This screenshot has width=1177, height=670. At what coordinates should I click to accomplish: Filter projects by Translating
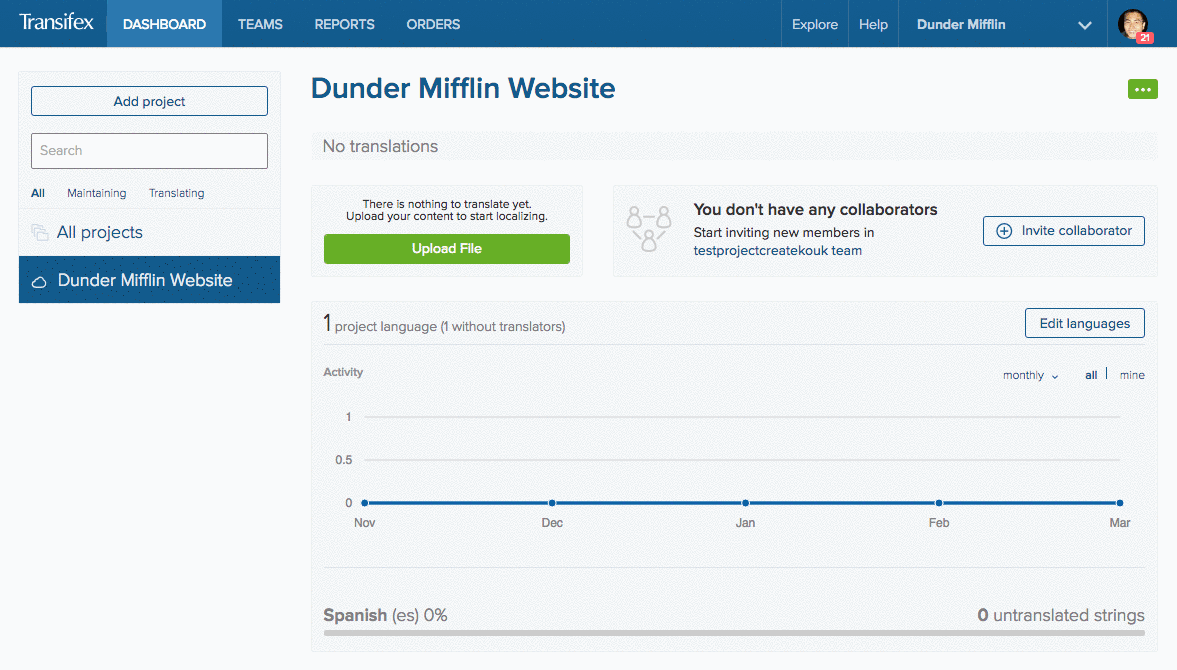[176, 194]
